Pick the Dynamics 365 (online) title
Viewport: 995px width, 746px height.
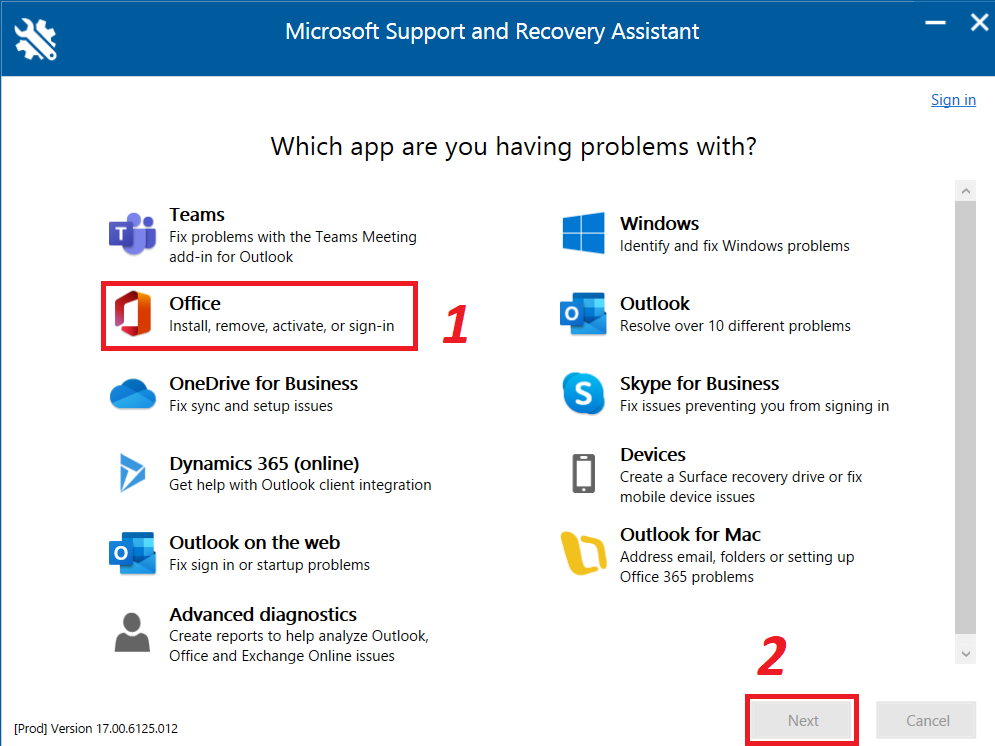coord(264,464)
